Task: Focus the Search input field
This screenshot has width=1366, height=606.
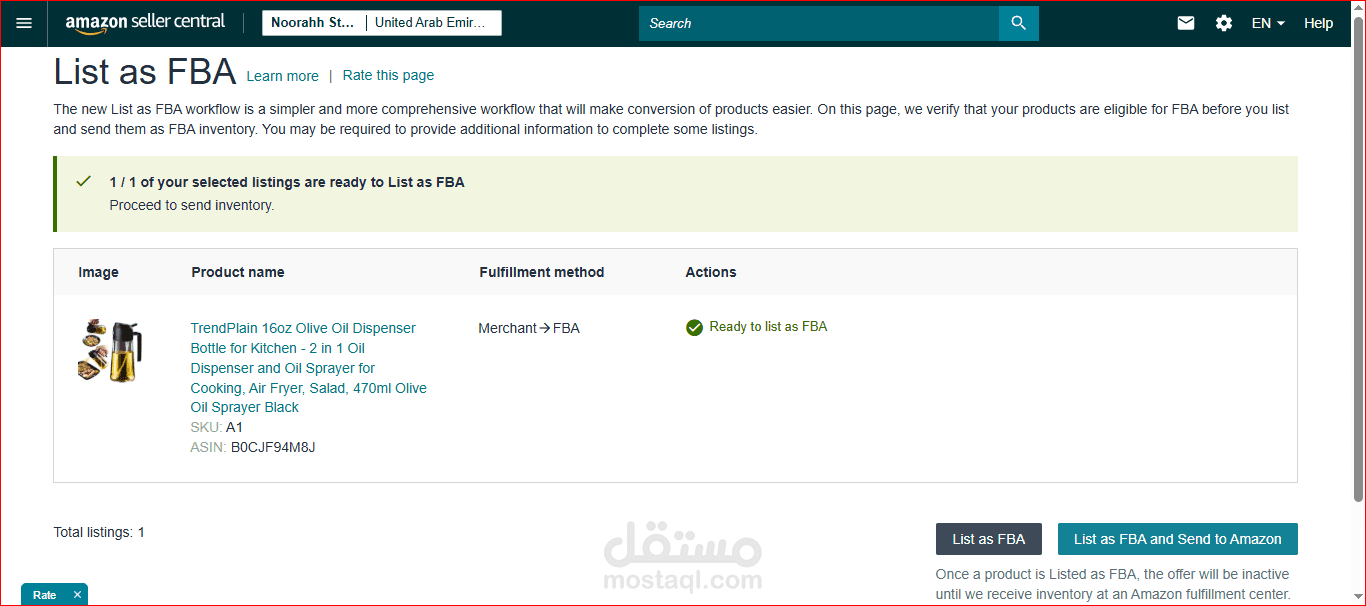Action: coord(819,23)
